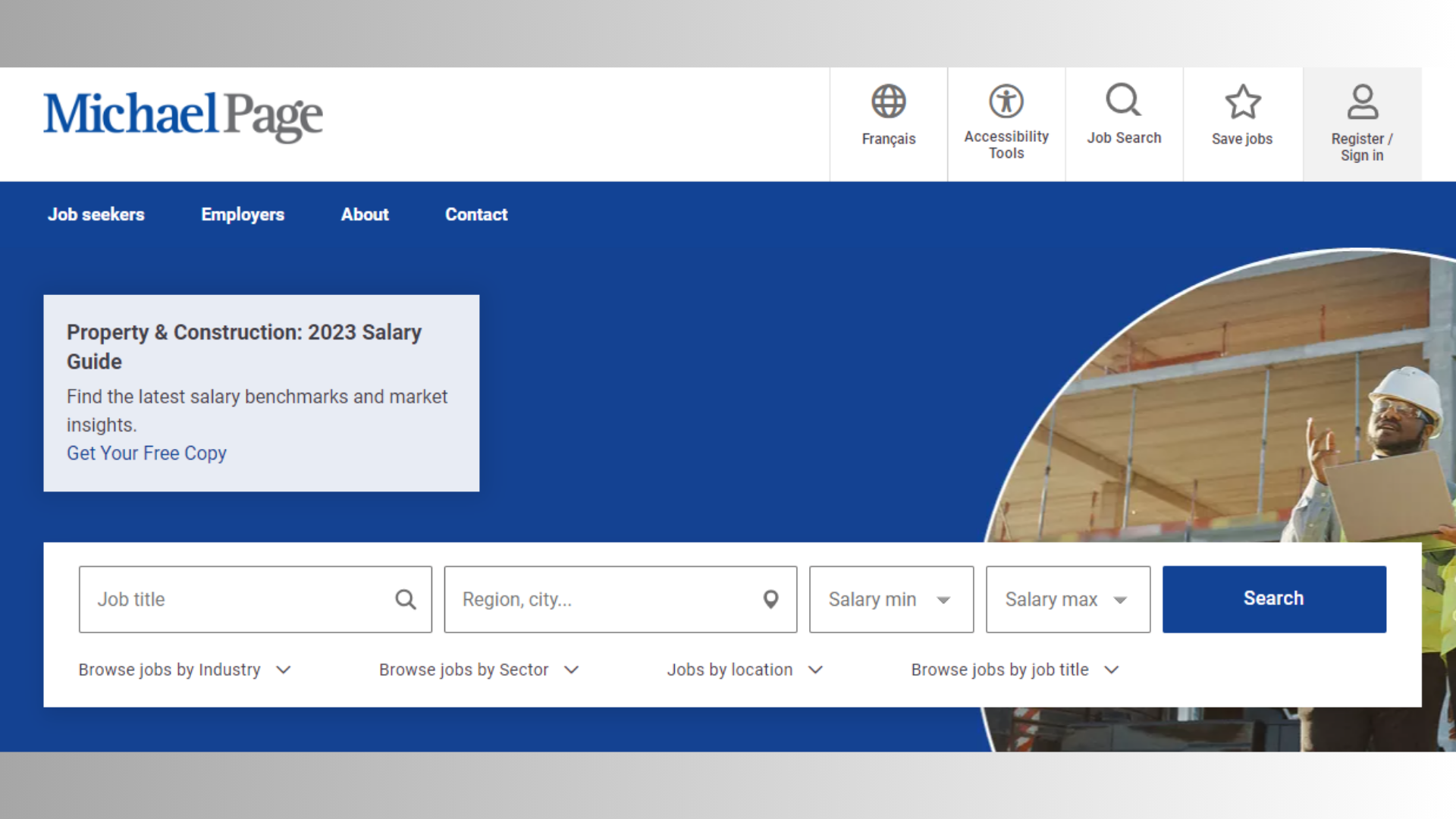Open the Employers menu

tap(243, 215)
